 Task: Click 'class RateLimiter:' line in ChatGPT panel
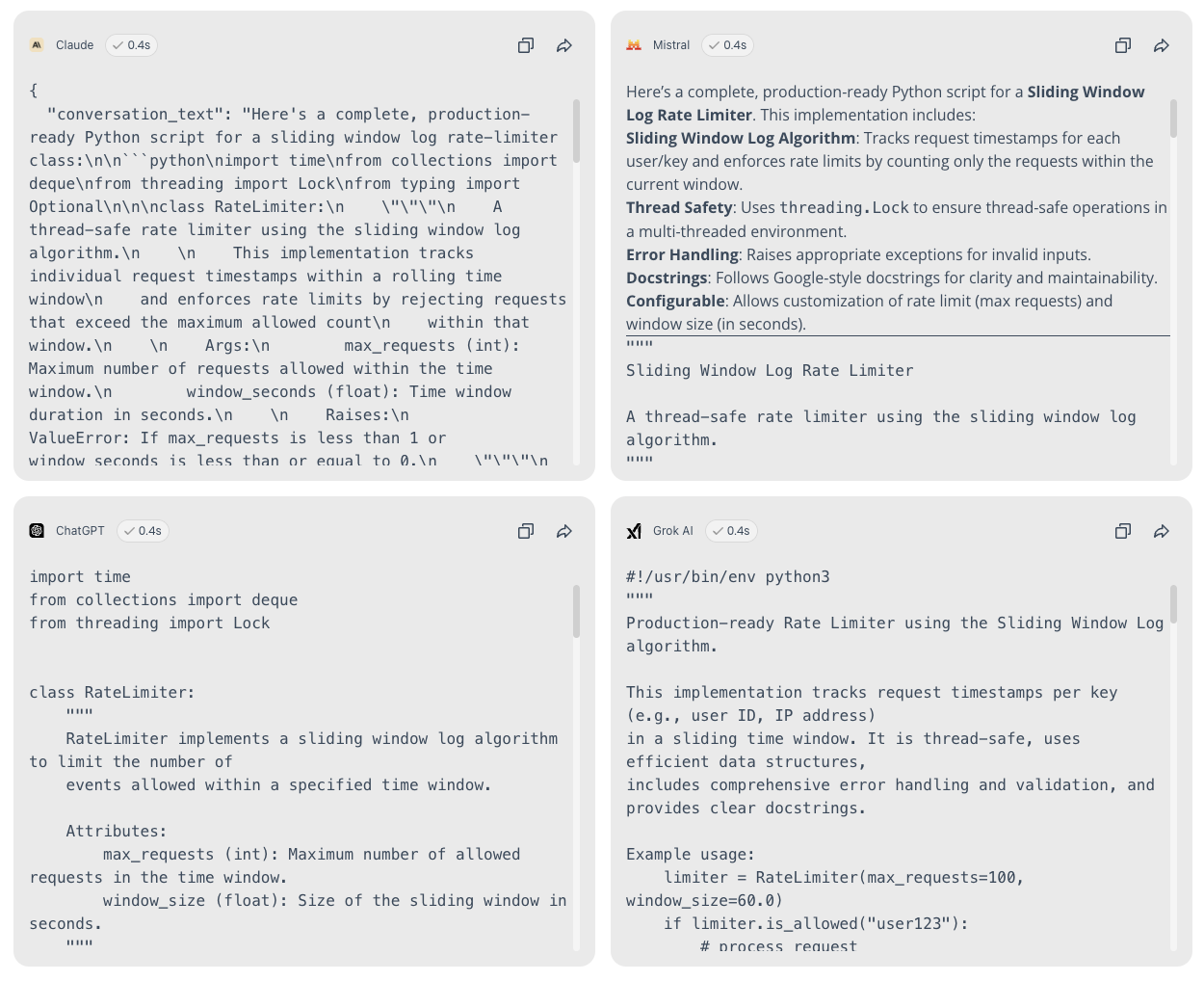[112, 692]
